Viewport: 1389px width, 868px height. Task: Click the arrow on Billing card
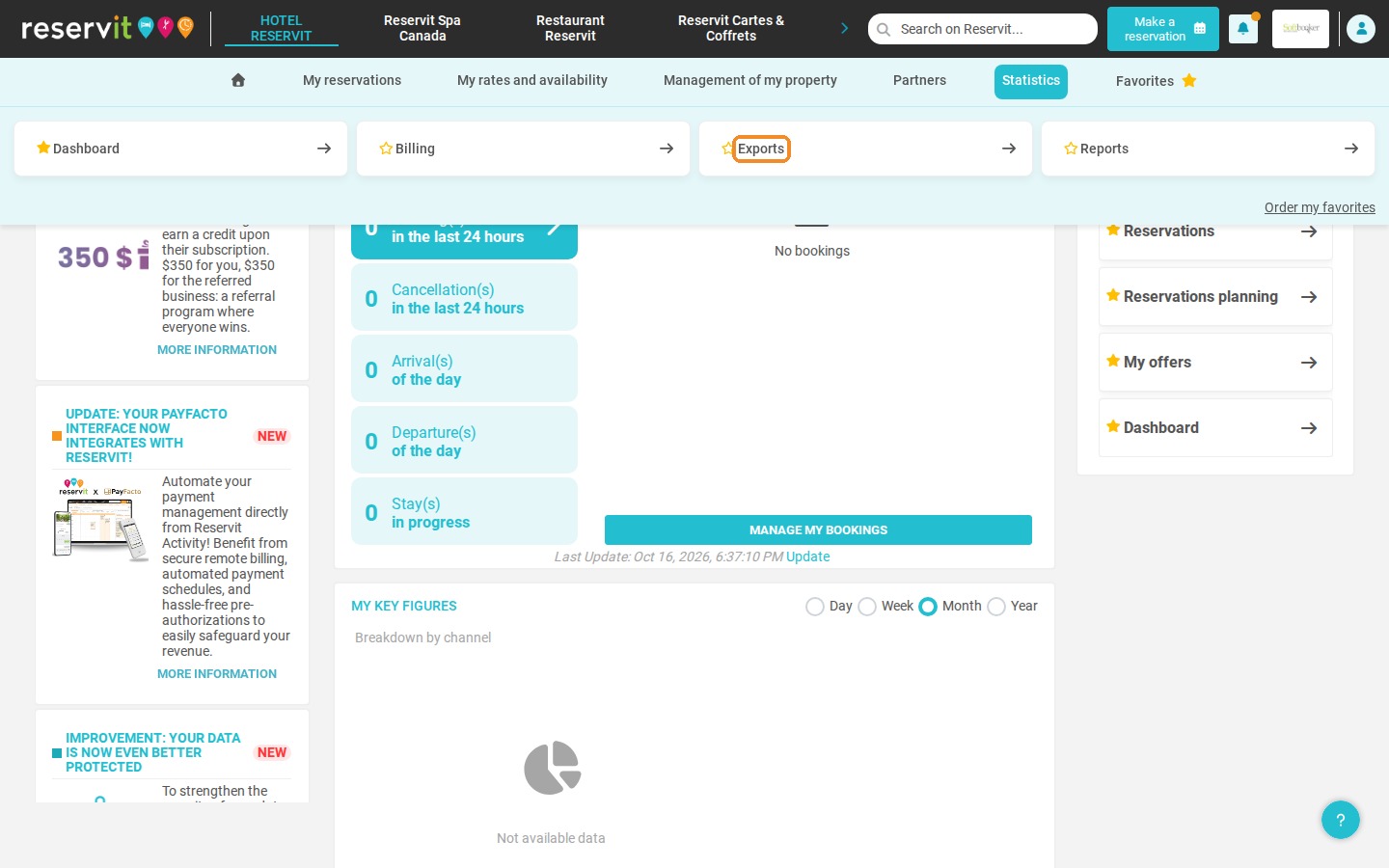(667, 149)
